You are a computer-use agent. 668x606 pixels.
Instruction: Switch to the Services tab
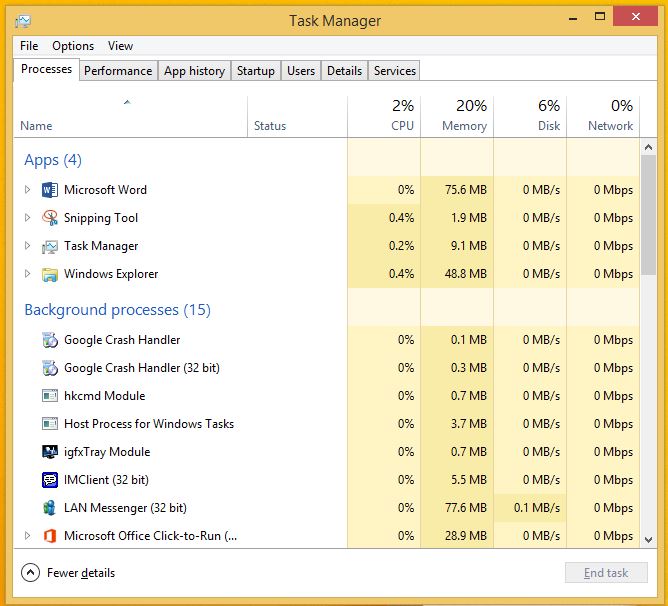[394, 71]
